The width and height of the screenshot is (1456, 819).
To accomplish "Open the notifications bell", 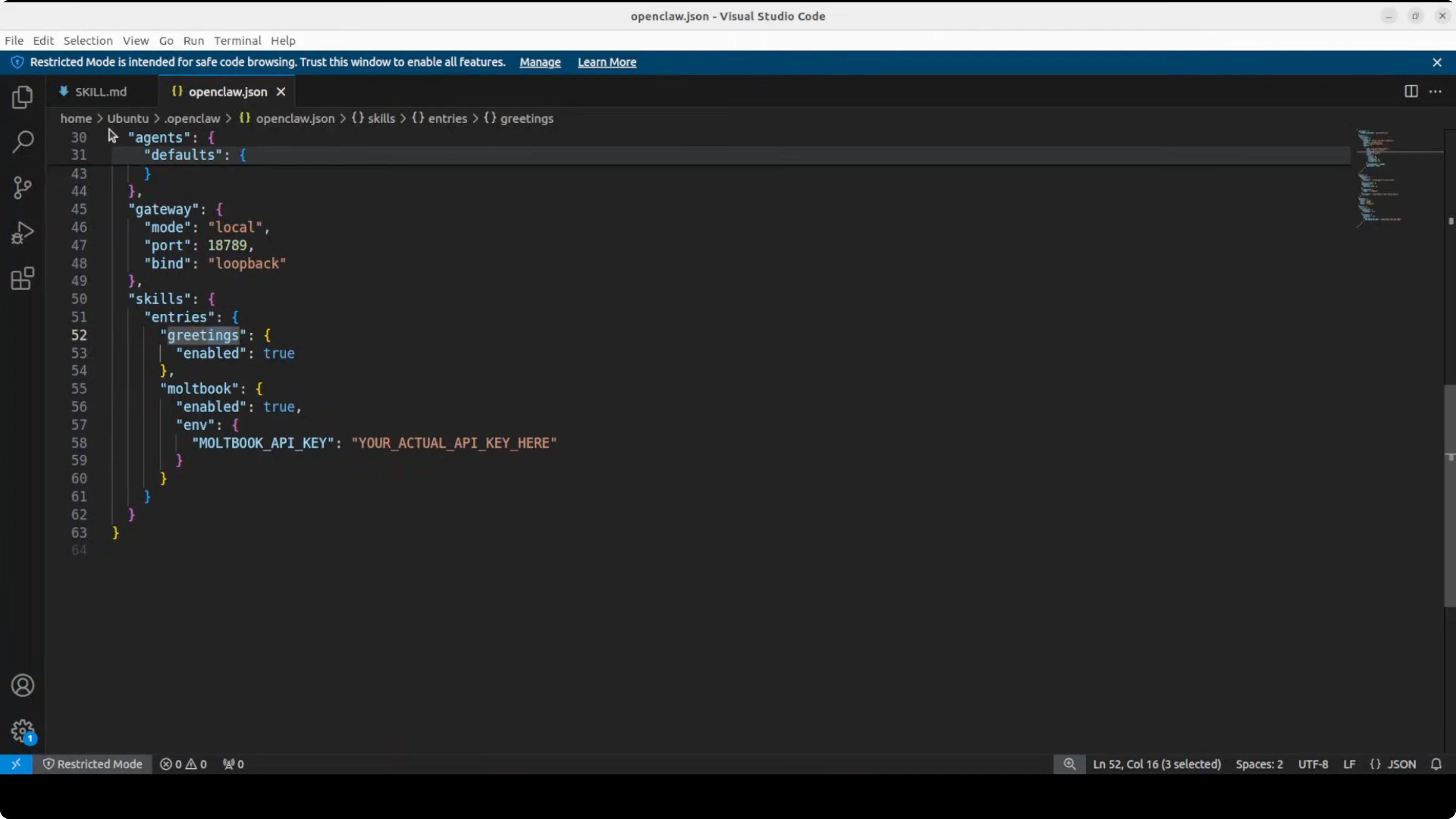I will point(1437,764).
